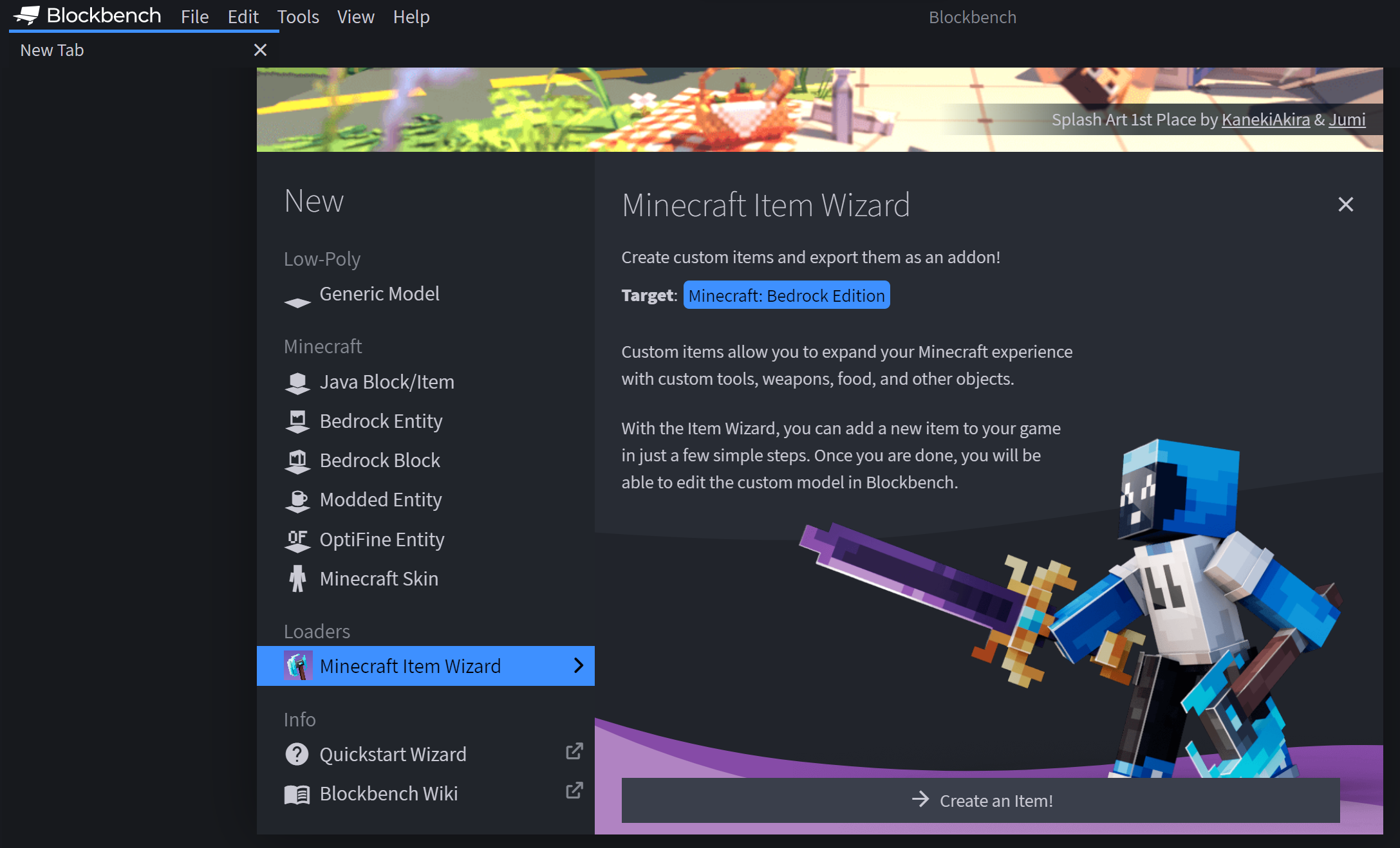Select Modded Entity format label

click(x=381, y=500)
